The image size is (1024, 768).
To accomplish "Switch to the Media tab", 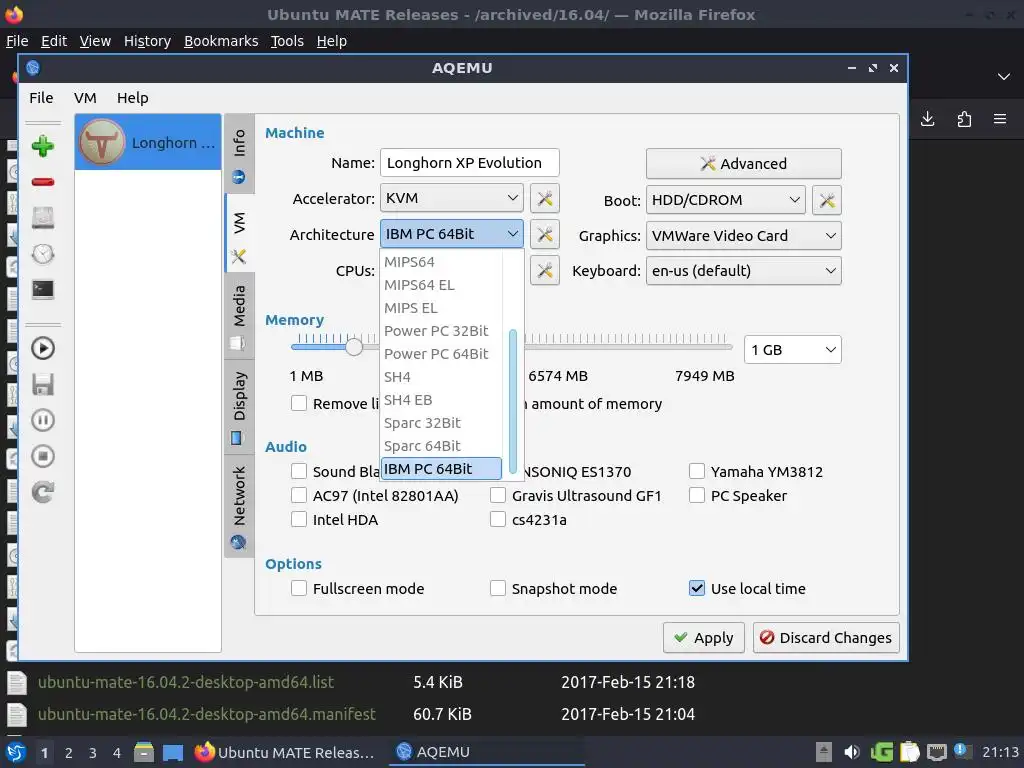I will click(x=239, y=315).
